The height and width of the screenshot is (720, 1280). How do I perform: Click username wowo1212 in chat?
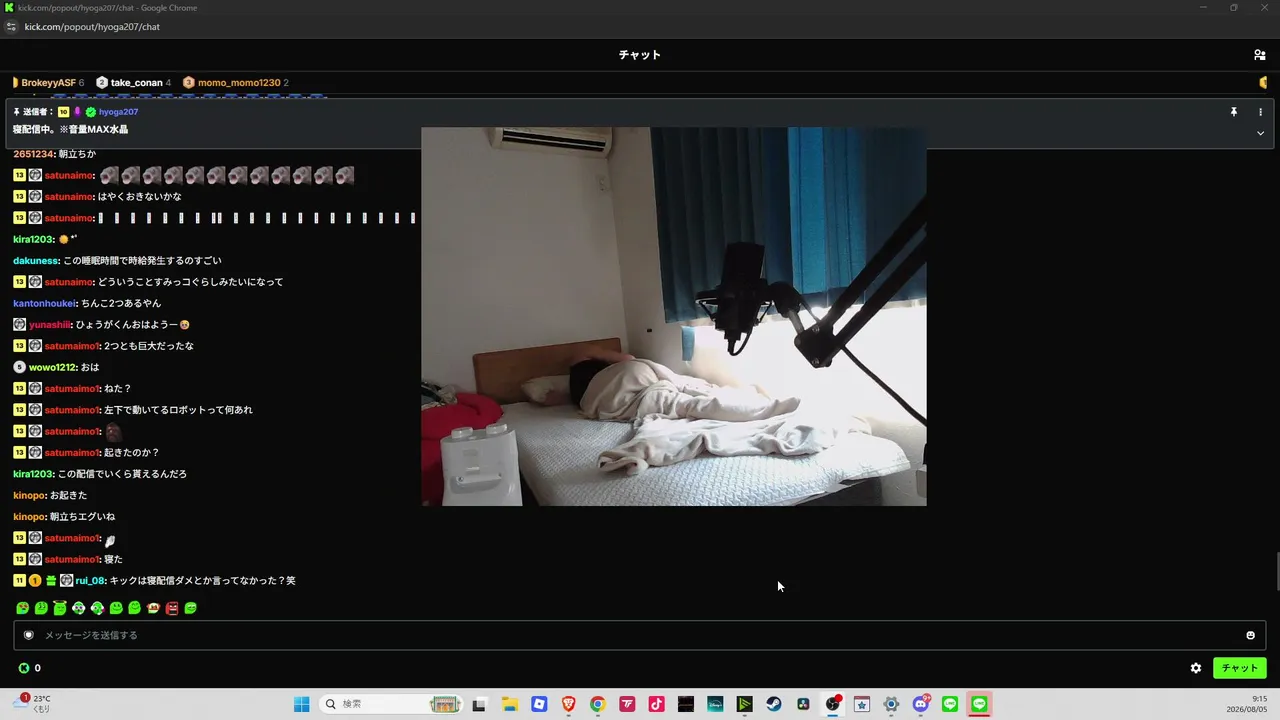pyautogui.click(x=53, y=367)
